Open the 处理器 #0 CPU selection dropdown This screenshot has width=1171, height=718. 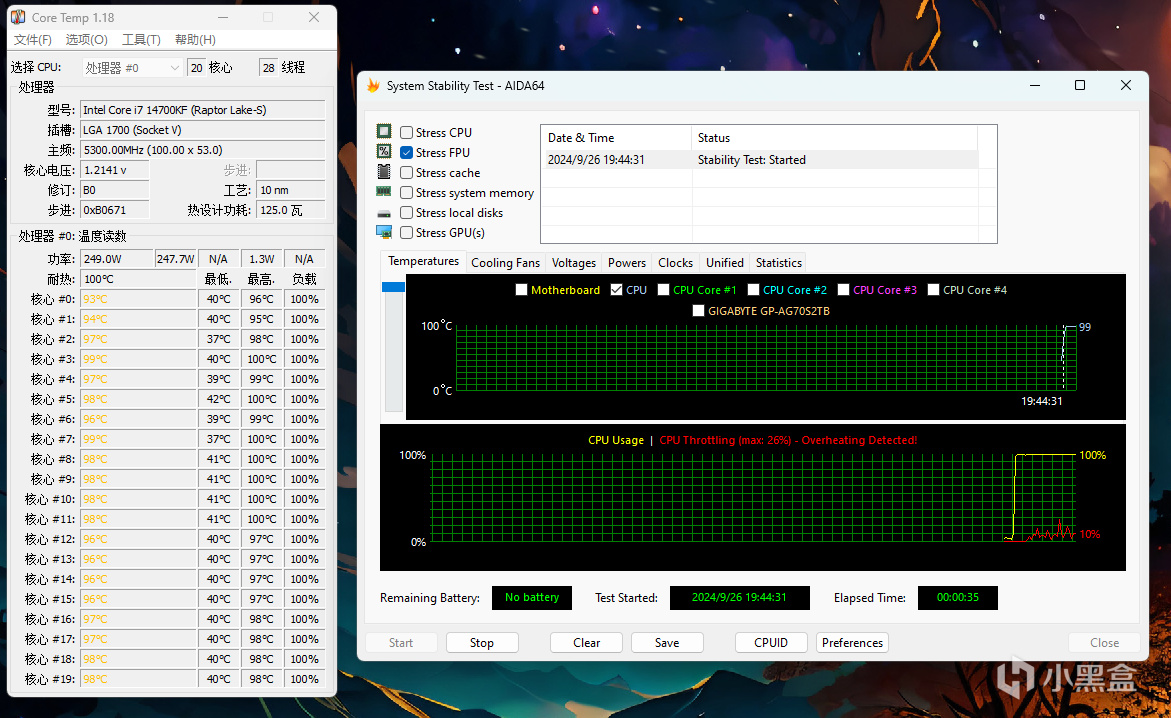(x=131, y=68)
